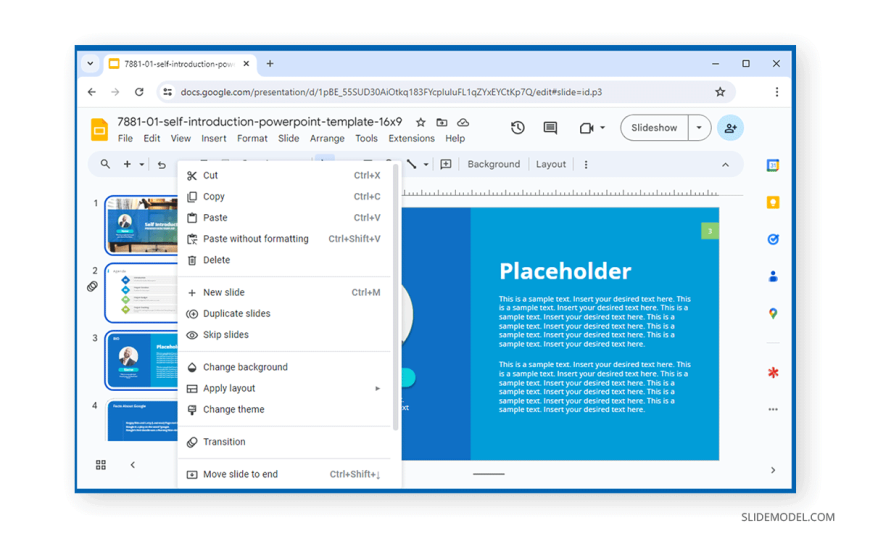
Task: Star the presentation title
Action: click(x=421, y=122)
